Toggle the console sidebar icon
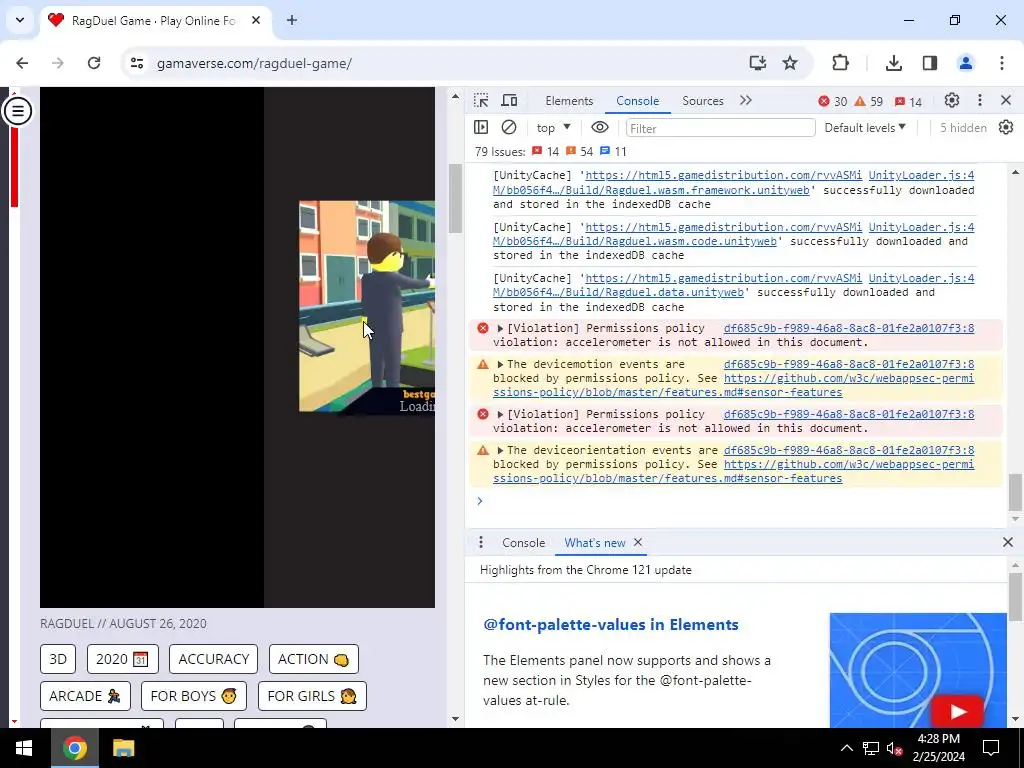The width and height of the screenshot is (1024, 768). click(481, 127)
